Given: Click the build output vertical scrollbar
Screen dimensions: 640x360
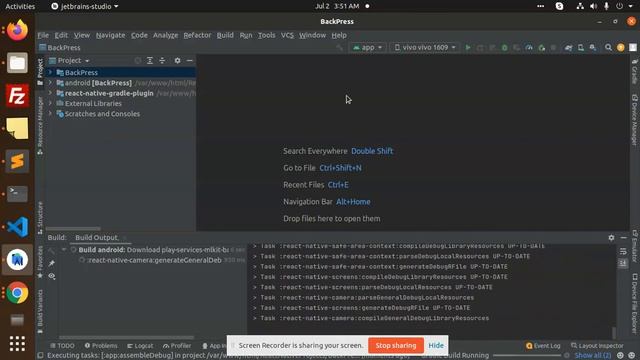Looking at the screenshot, I should (613, 332).
